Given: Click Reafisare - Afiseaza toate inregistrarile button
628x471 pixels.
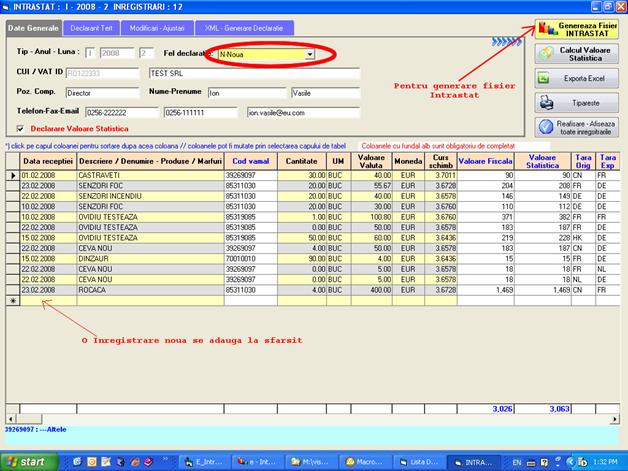Looking at the screenshot, I should tap(577, 127).
